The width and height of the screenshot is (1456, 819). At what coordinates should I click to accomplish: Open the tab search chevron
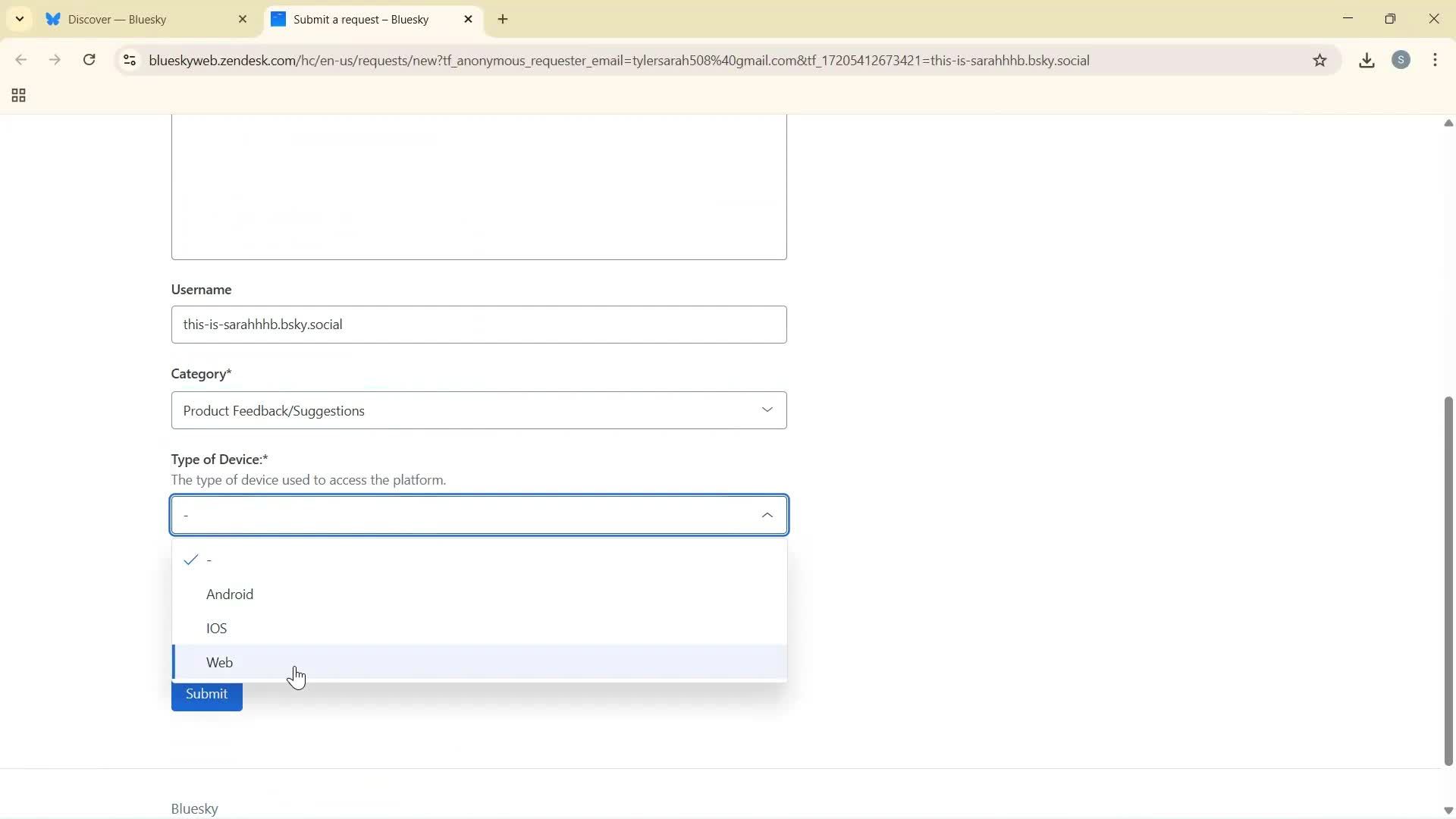pos(19,19)
